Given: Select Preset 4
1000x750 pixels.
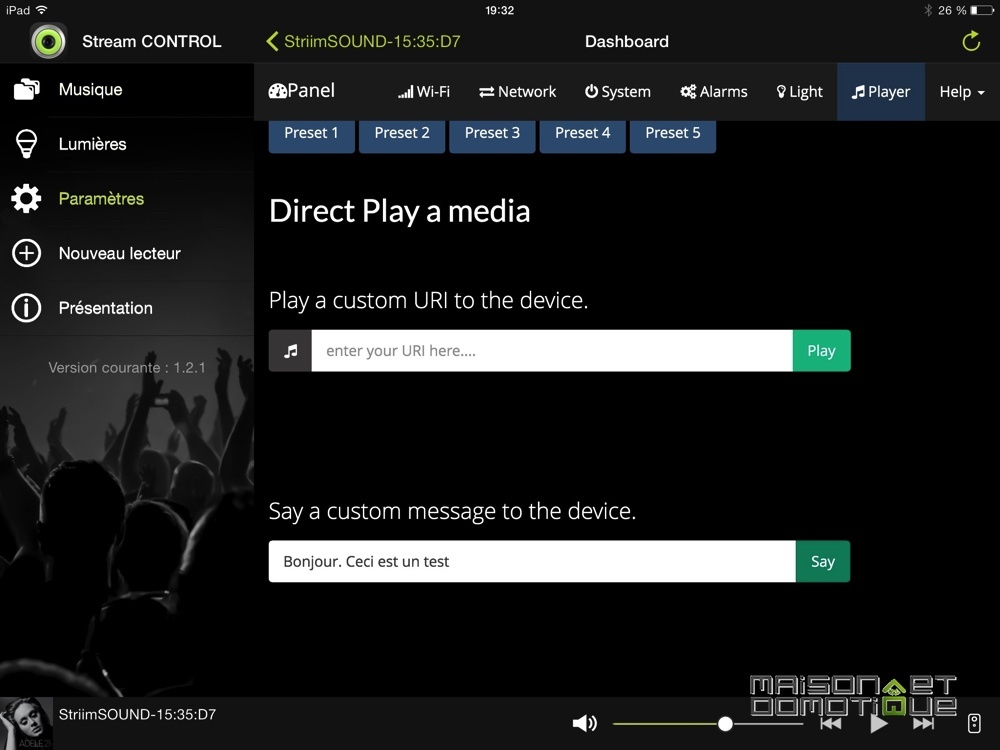Looking at the screenshot, I should tap(582, 134).
